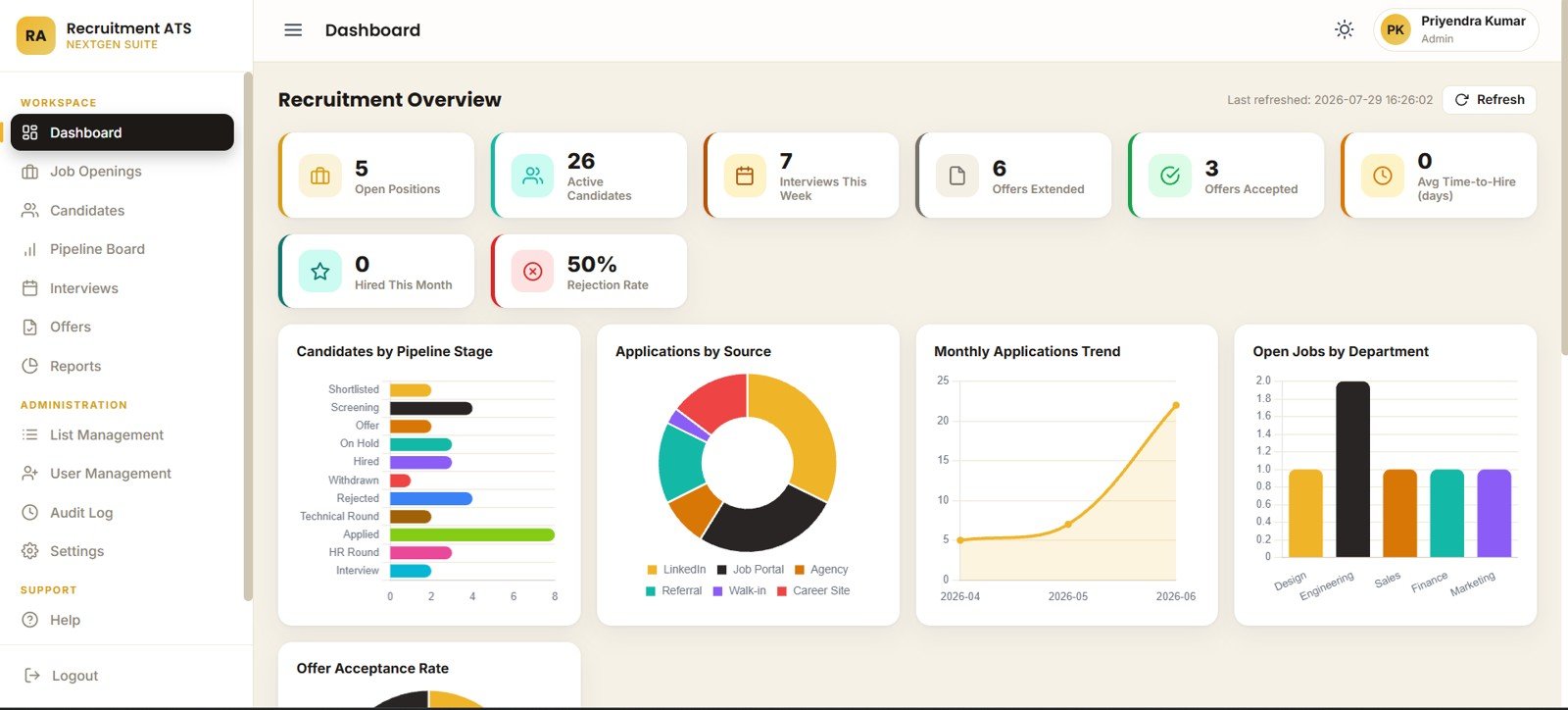Viewport: 1568px width, 710px height.
Task: Click the Logout label
Action: click(x=74, y=676)
